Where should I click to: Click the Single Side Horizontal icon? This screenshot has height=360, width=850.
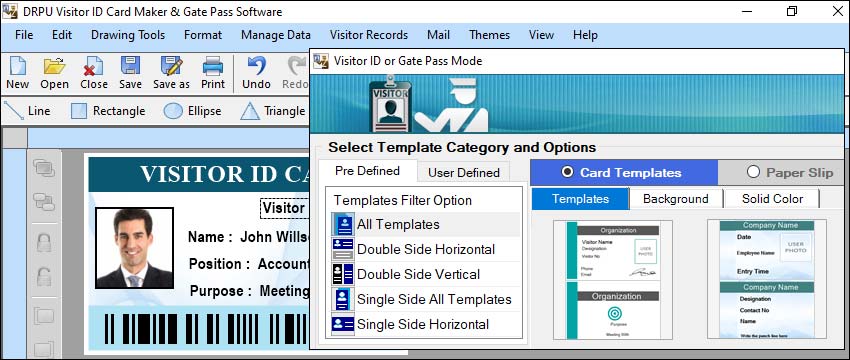343,324
